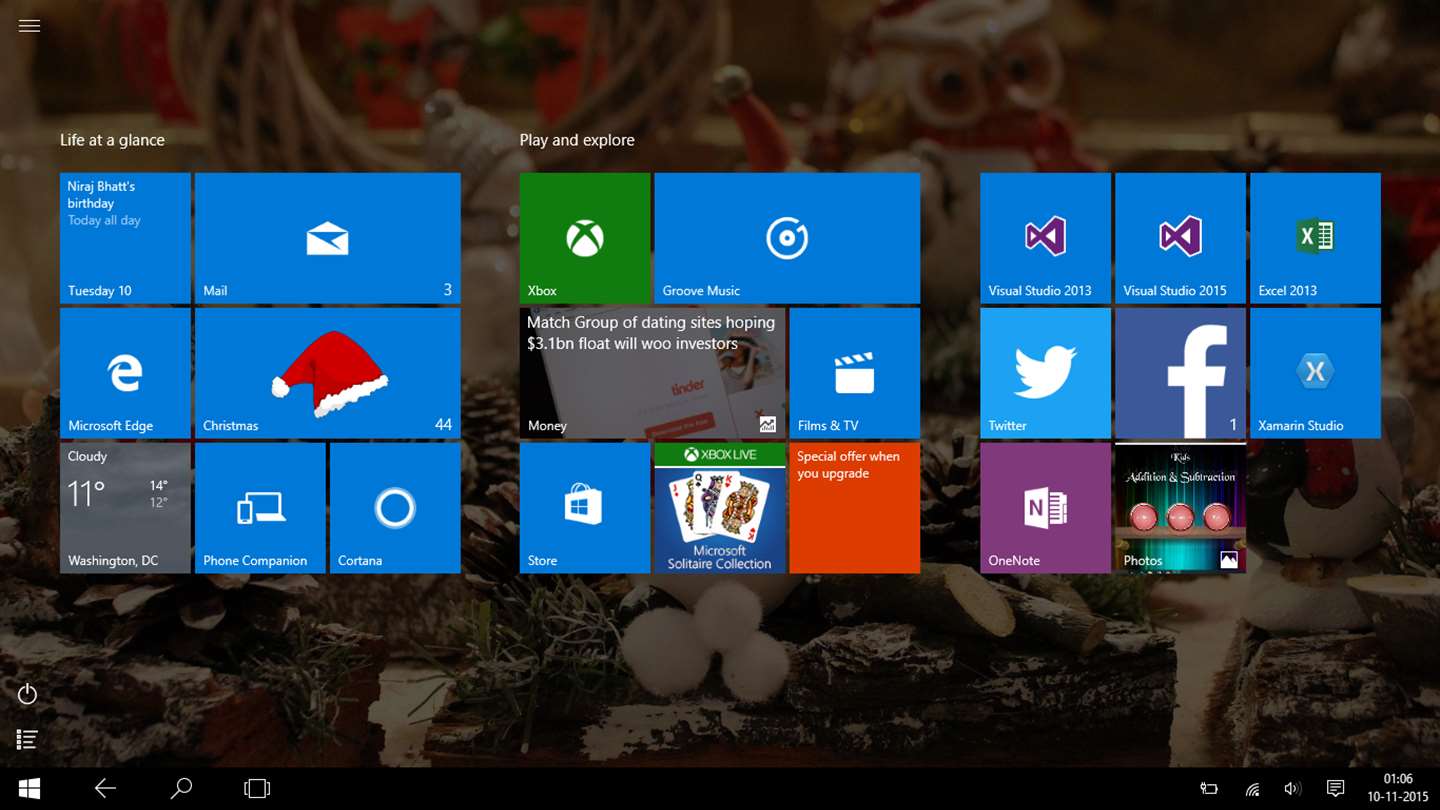Open the Photos tile

(x=1180, y=508)
